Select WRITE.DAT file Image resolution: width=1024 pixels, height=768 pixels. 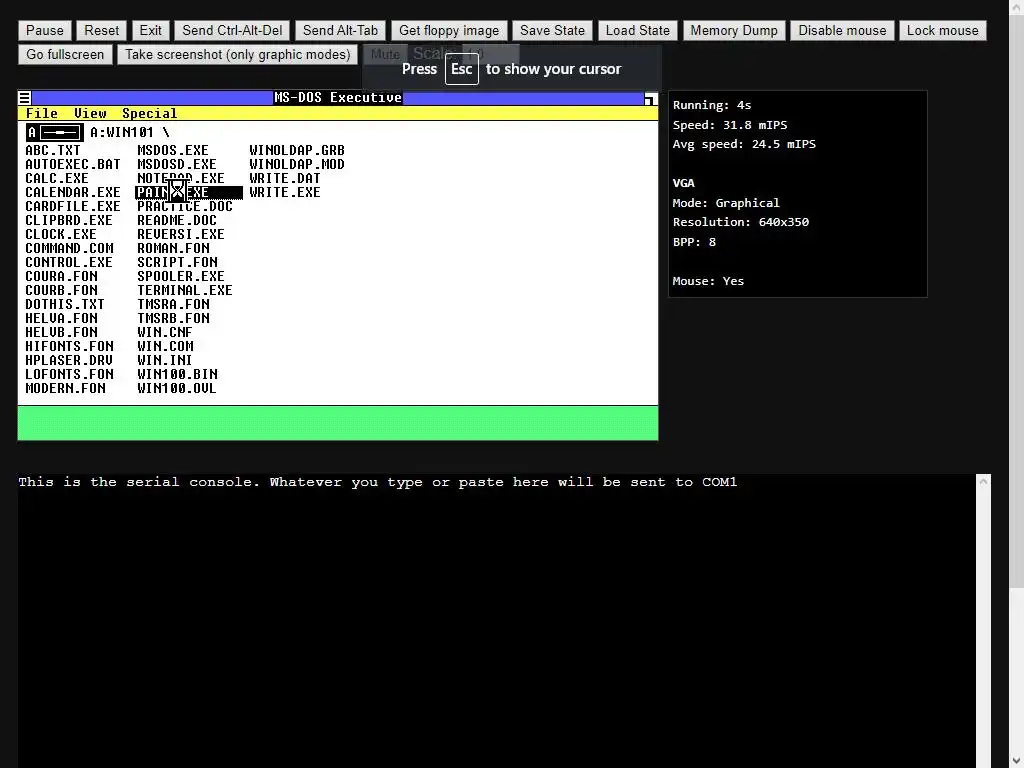285,178
